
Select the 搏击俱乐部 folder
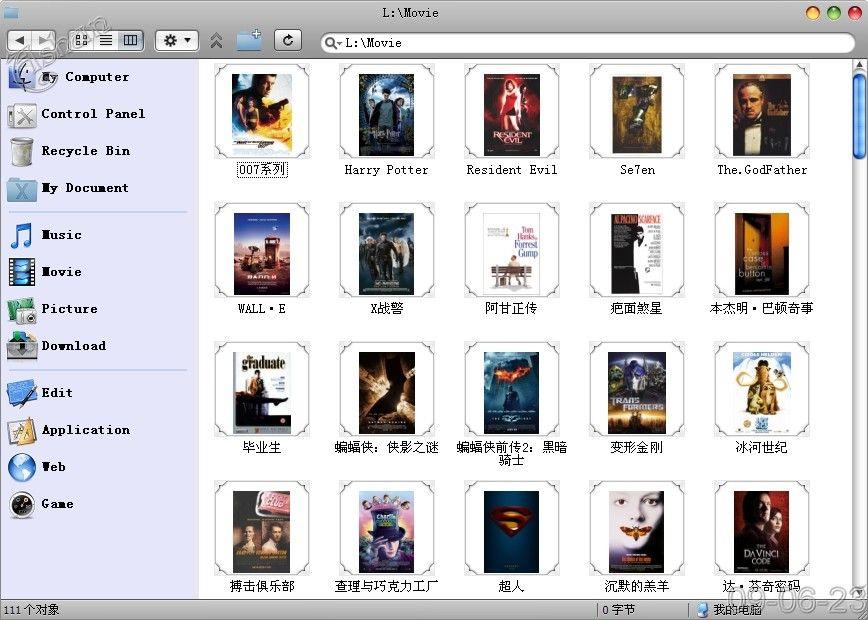coord(262,528)
